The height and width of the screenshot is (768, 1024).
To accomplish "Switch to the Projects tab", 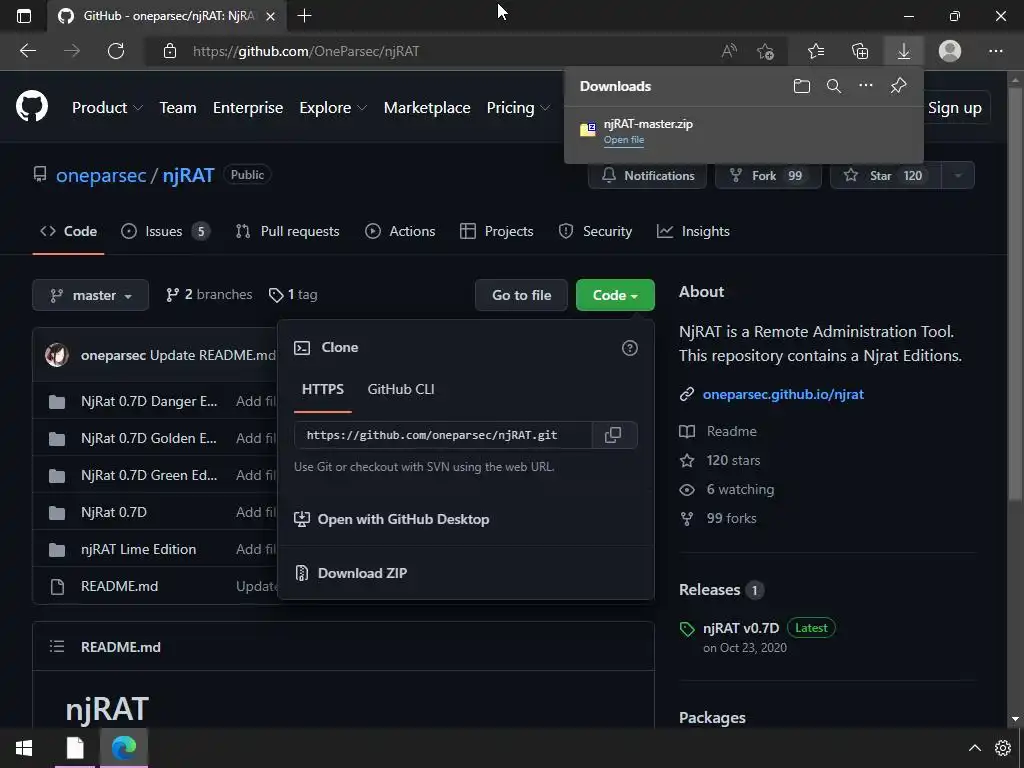I will point(497,231).
